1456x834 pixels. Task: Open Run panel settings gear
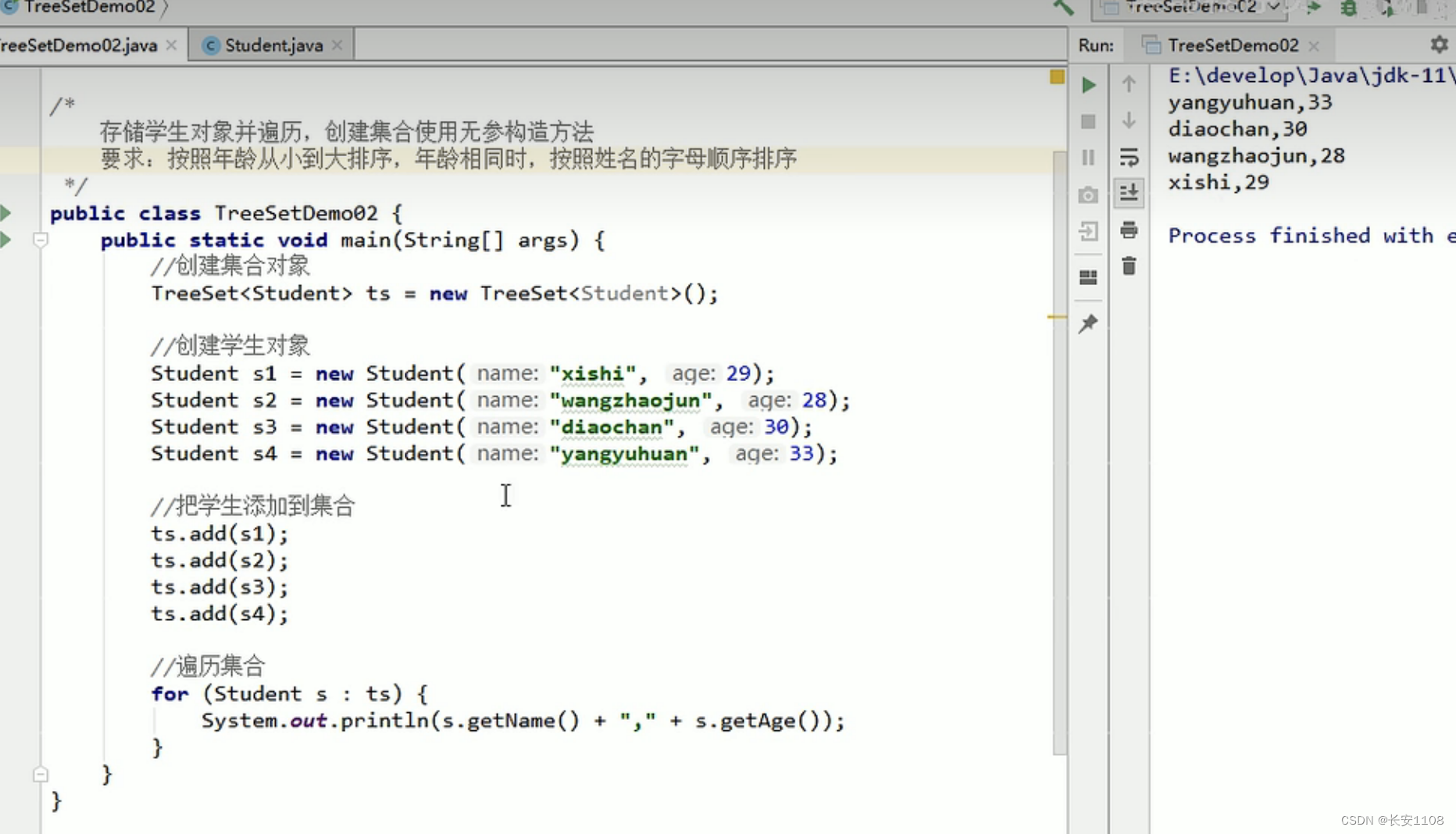coord(1439,45)
